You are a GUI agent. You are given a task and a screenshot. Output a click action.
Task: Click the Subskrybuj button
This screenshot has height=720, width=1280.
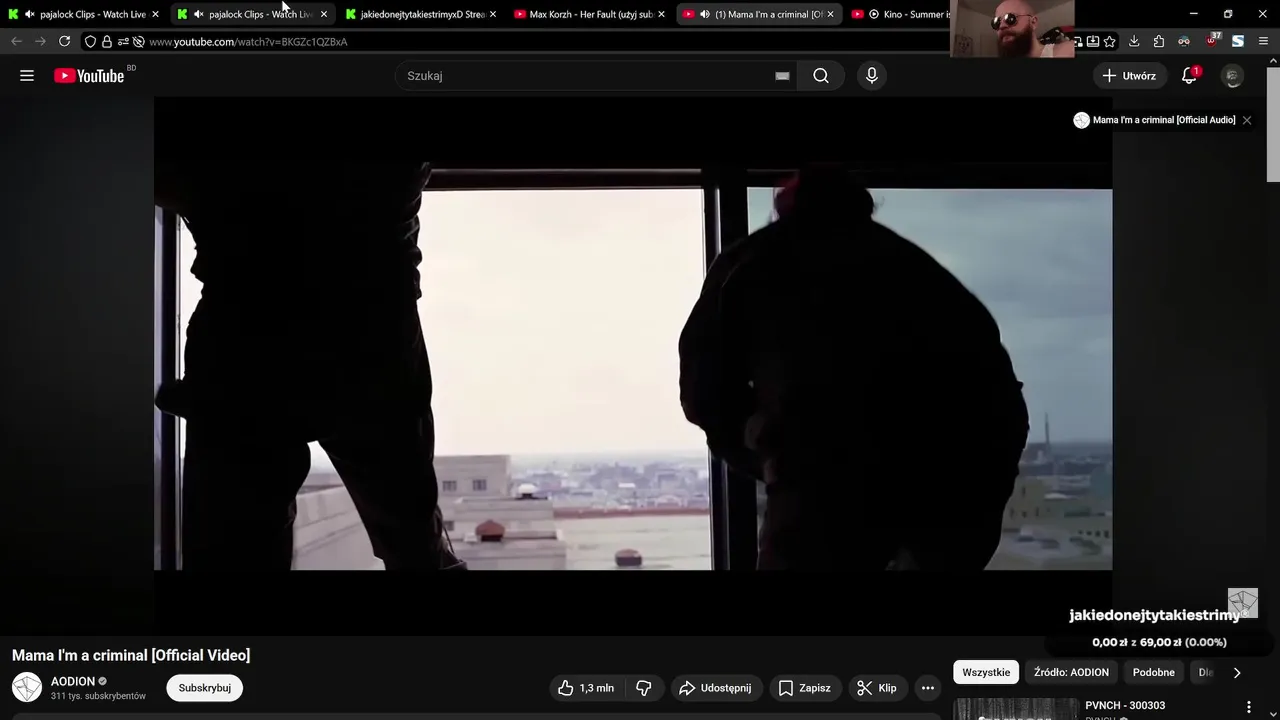coord(205,688)
